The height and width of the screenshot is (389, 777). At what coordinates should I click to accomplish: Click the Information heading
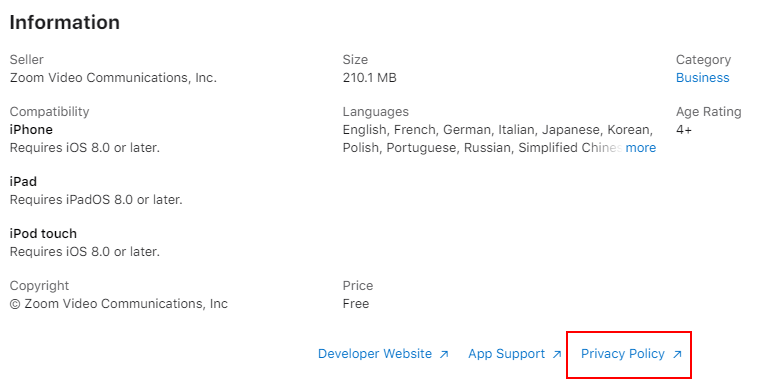coord(64,22)
